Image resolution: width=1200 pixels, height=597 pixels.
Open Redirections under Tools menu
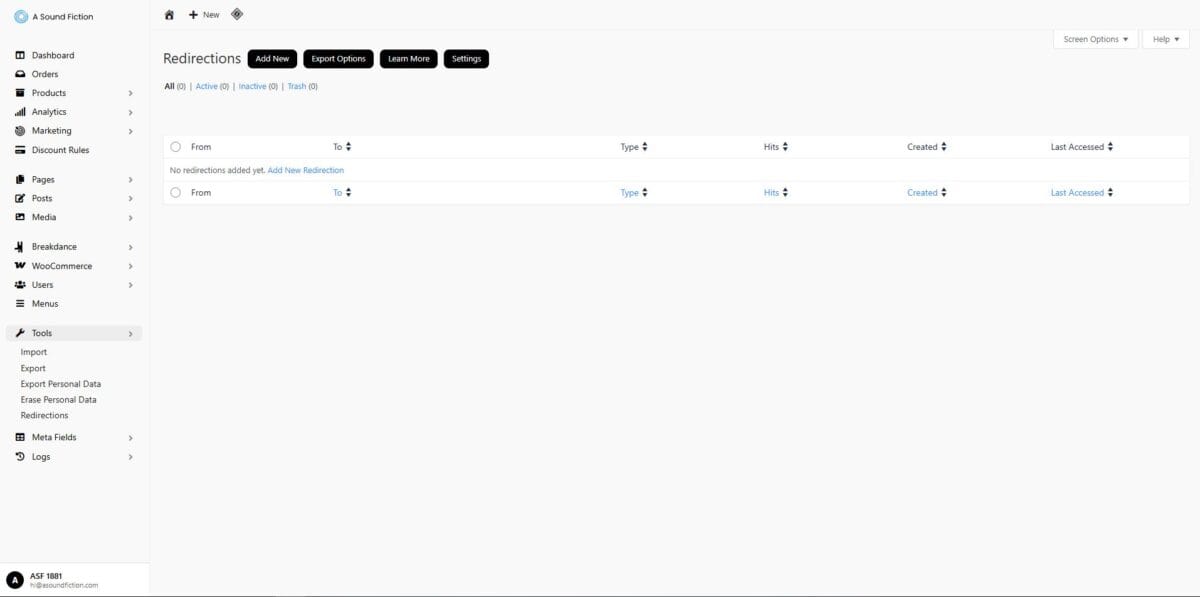44,415
